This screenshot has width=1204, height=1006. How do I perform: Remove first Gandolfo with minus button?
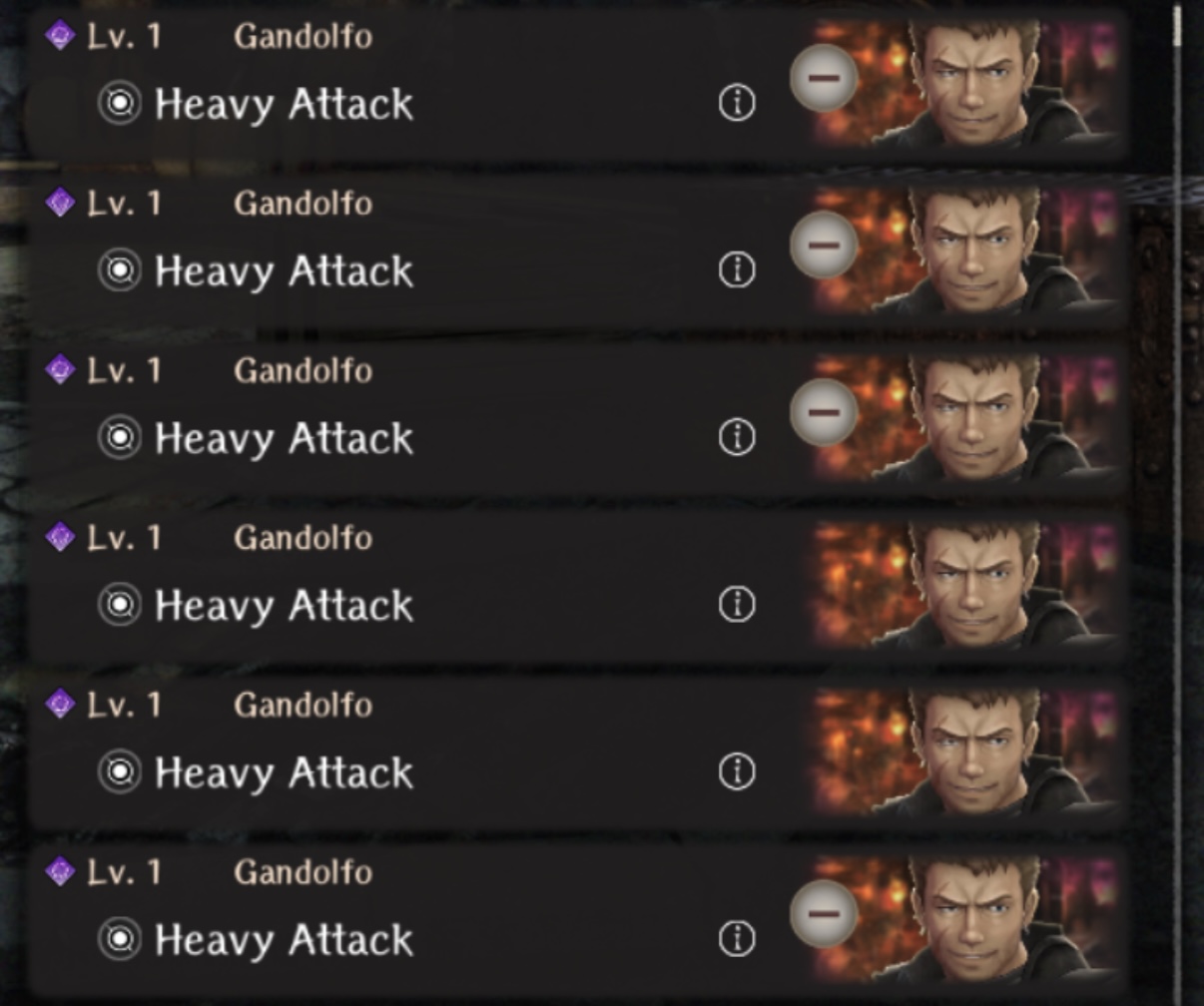coord(824,78)
